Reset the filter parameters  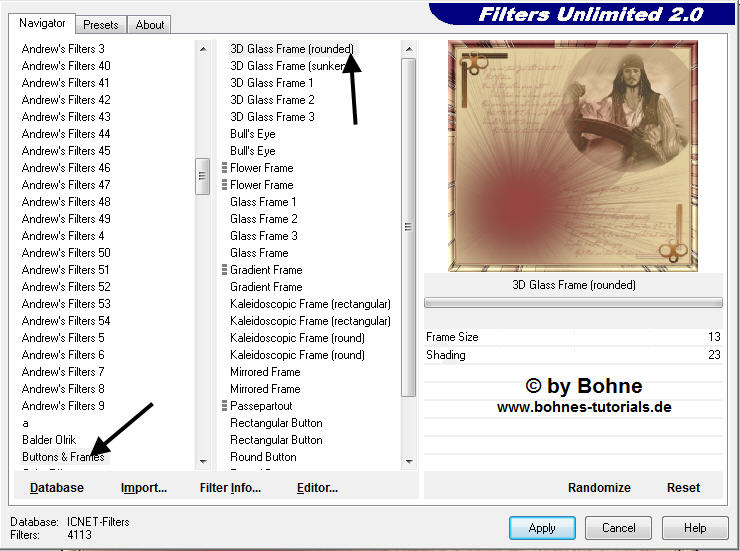(x=683, y=488)
